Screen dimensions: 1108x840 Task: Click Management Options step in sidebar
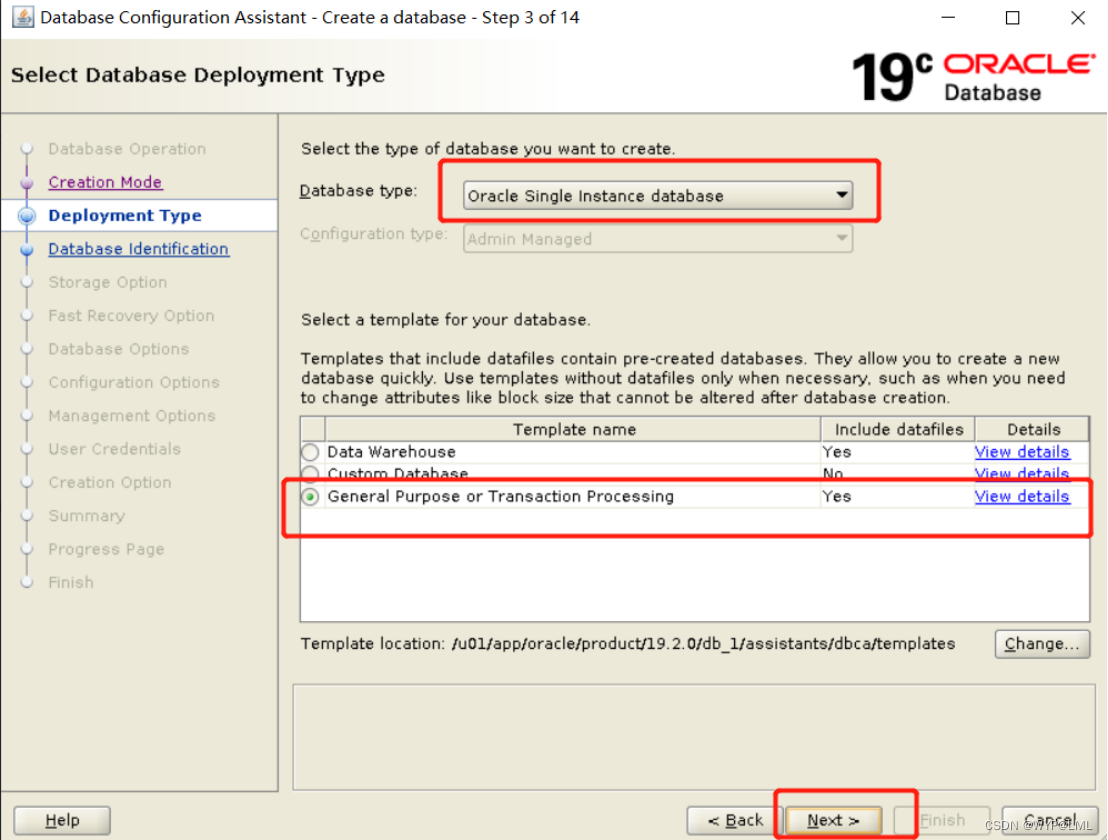[132, 415]
